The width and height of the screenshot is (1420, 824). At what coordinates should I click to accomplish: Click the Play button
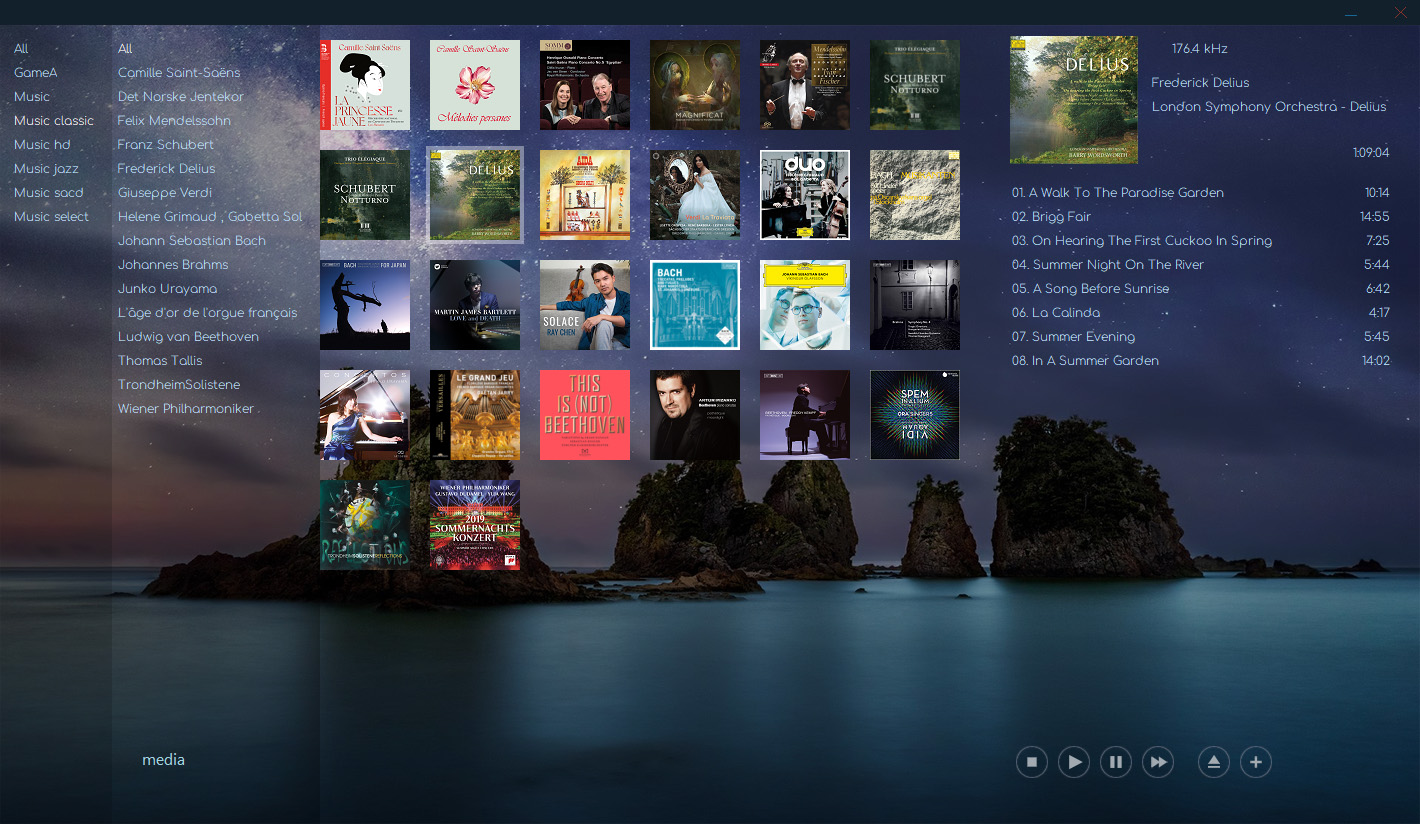point(1074,763)
